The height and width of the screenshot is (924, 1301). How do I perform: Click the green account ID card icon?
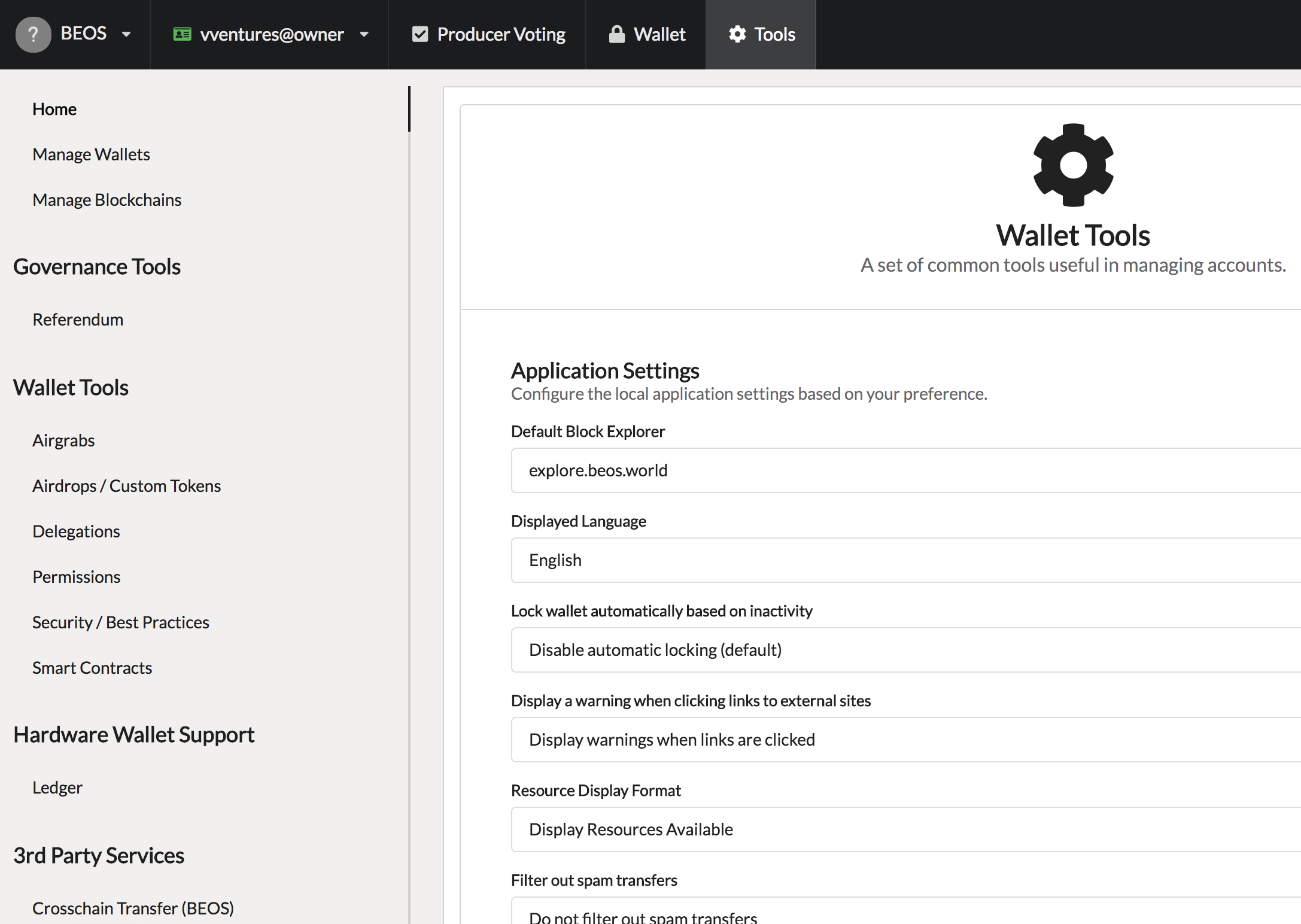click(182, 34)
